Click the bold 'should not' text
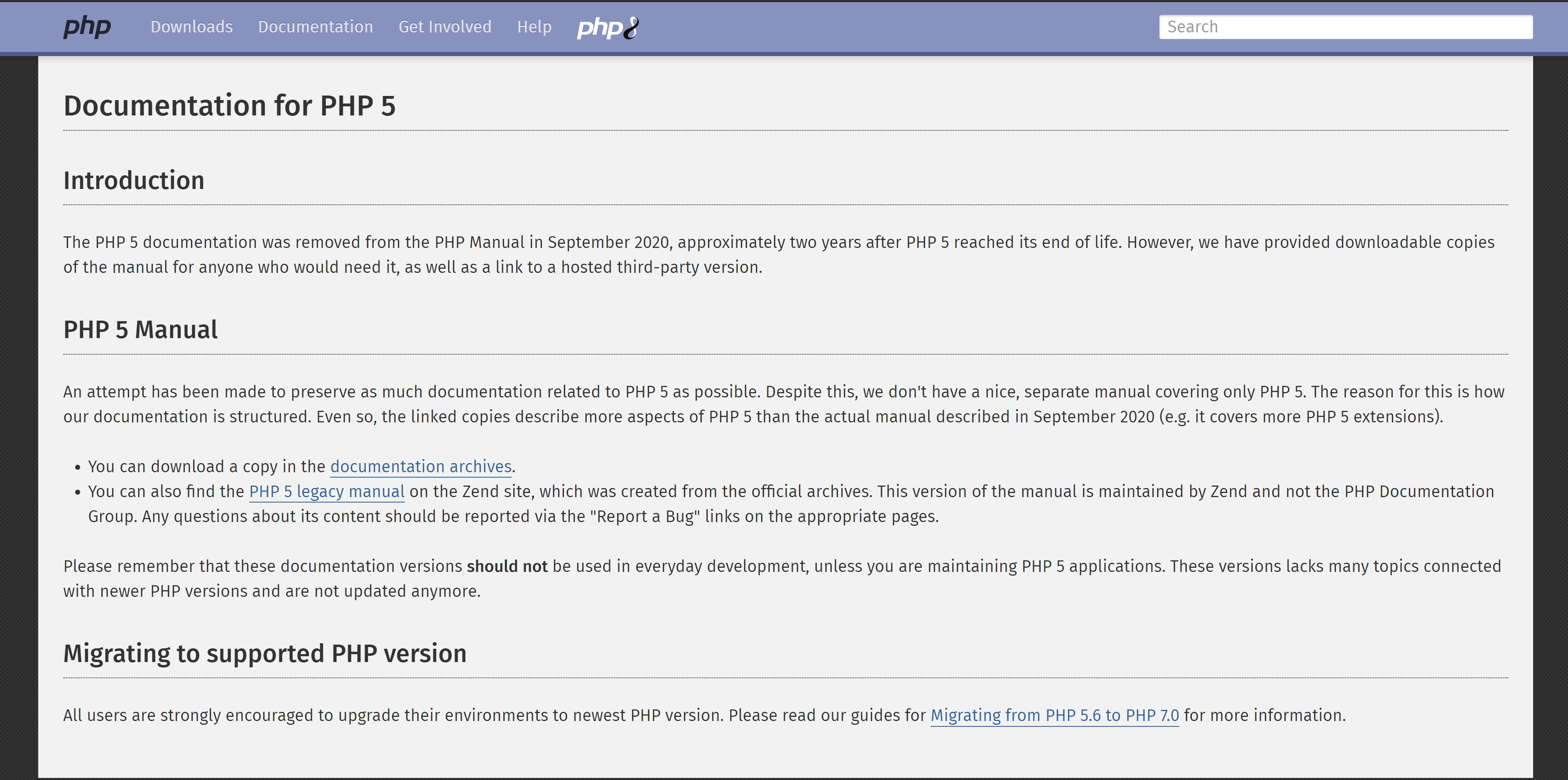 point(507,566)
